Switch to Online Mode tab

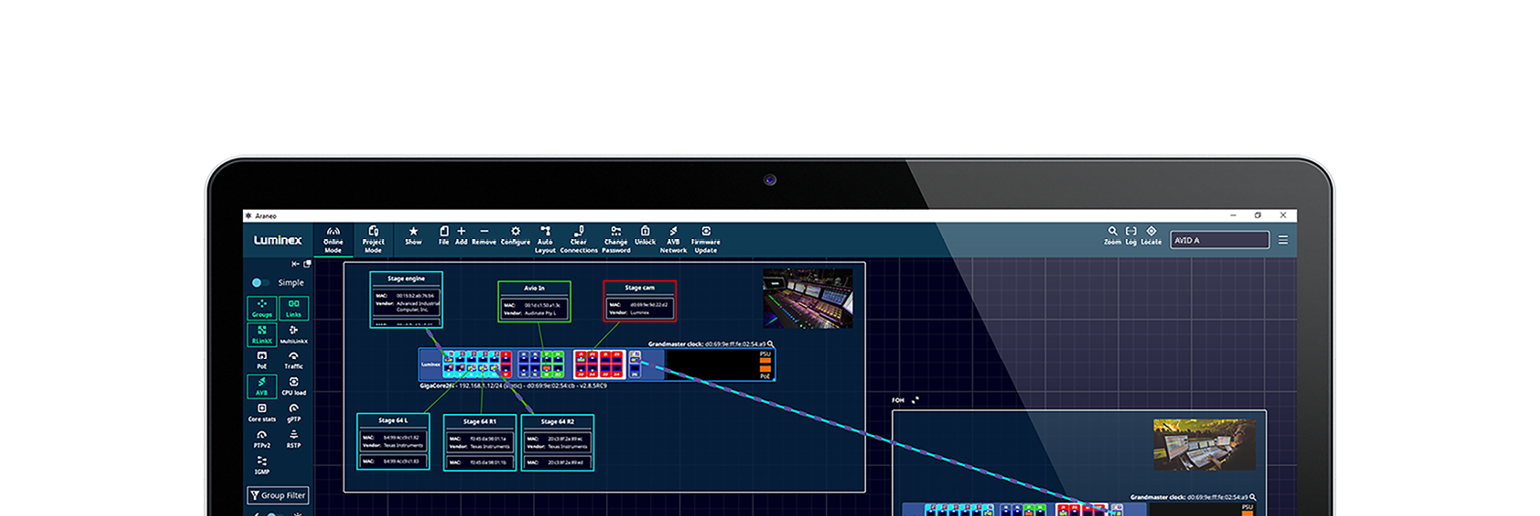click(333, 239)
